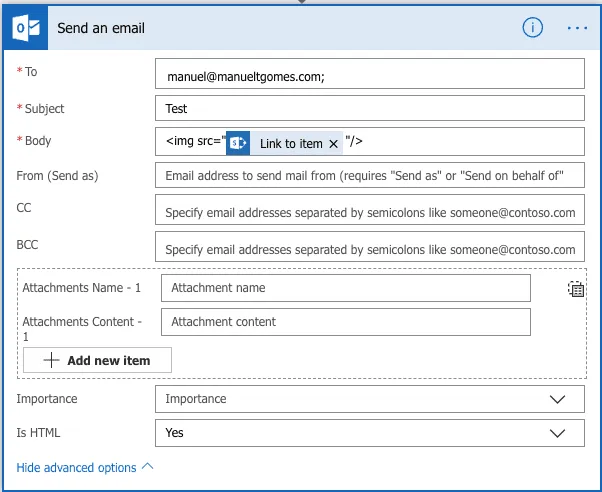Click the Attachment name input
Screen dimensions: 602x492
pos(345,288)
